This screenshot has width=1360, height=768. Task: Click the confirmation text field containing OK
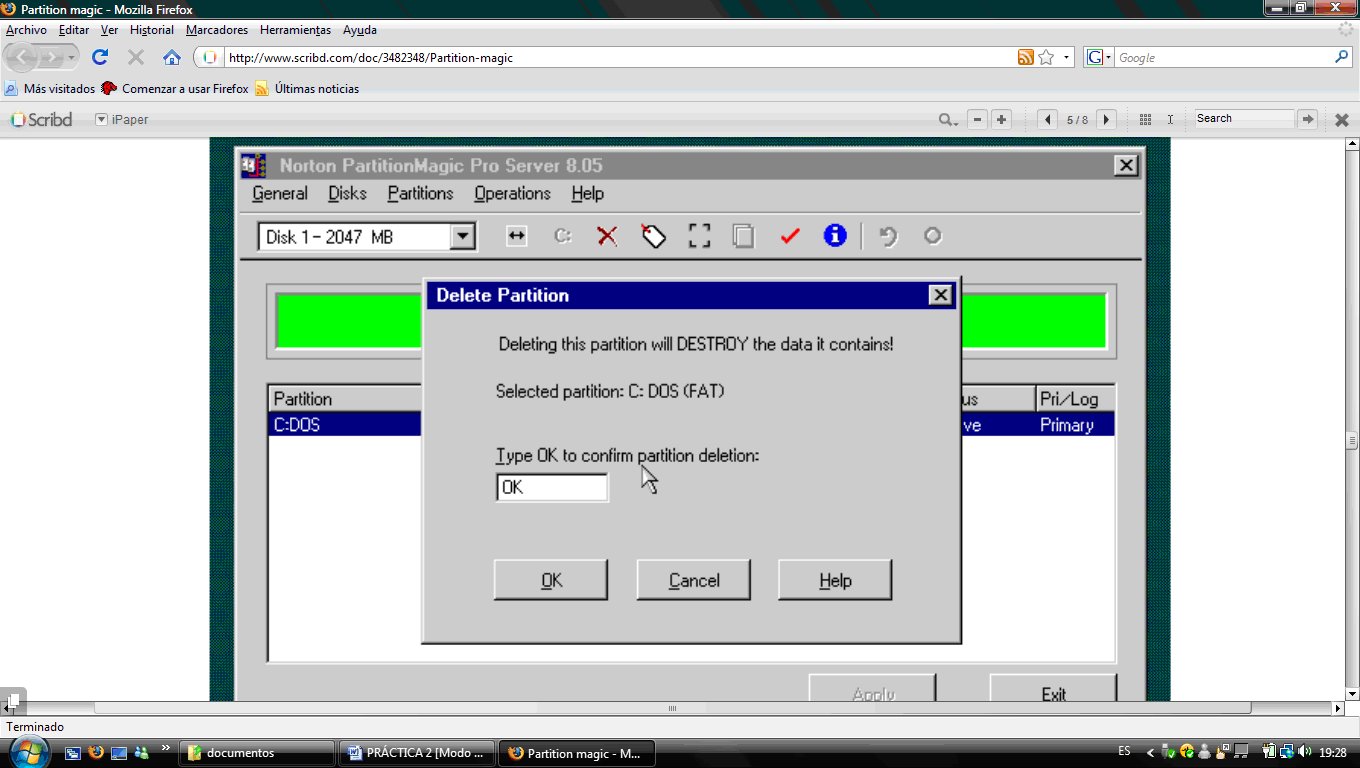(552, 487)
